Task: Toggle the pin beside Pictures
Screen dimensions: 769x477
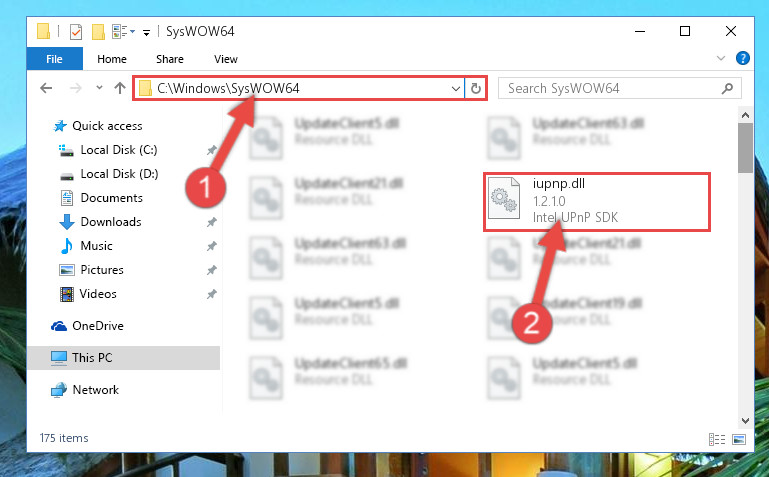Action: click(x=211, y=270)
